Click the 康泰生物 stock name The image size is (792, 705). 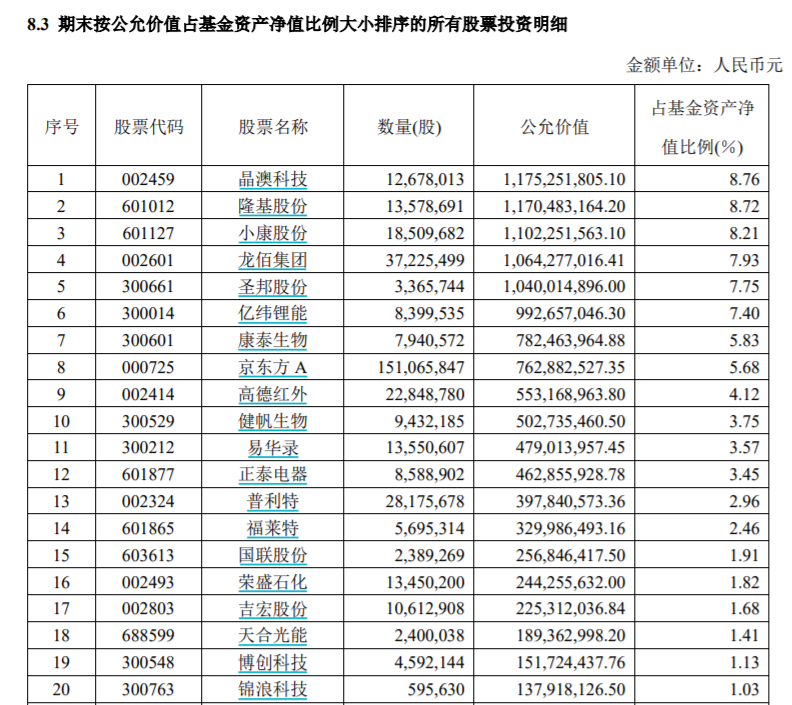273,340
